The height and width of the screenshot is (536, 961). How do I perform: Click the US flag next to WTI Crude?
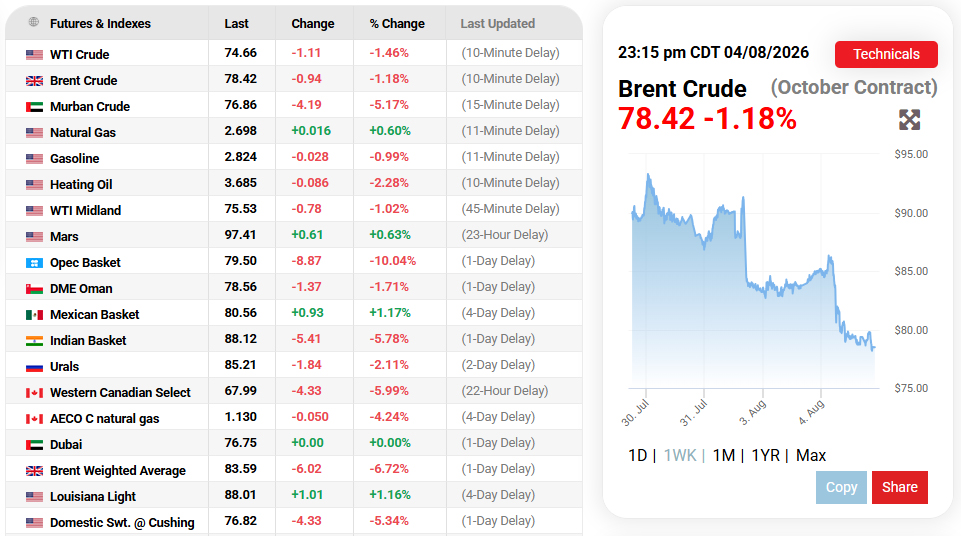pyautogui.click(x=34, y=55)
